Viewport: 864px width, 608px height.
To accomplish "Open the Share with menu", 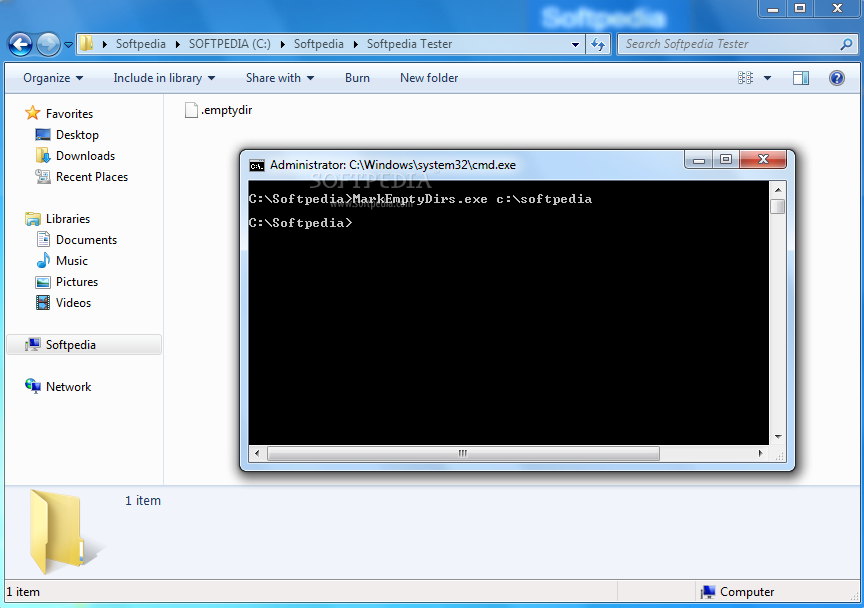I will tap(280, 78).
